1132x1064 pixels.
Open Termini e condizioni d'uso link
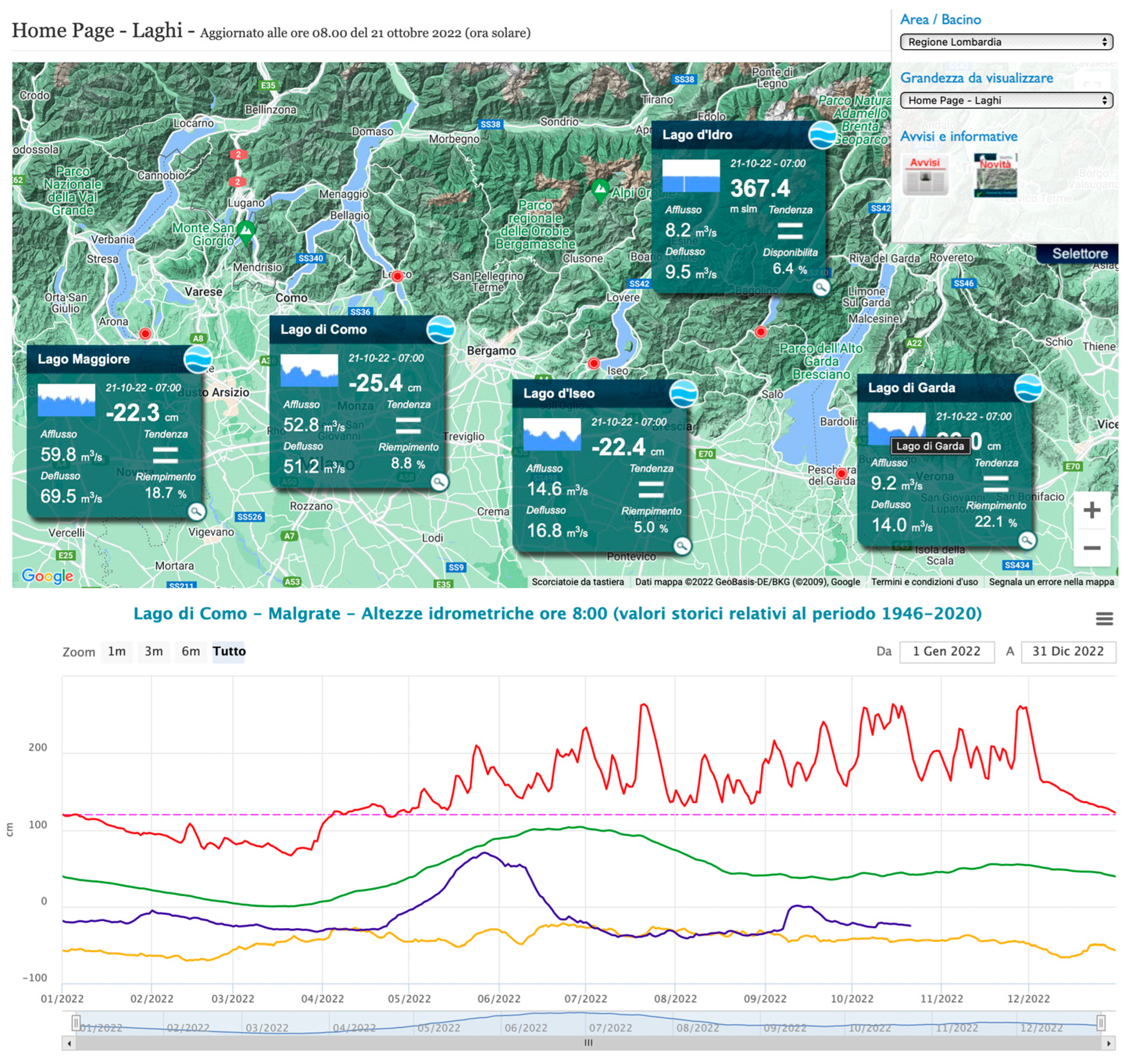924,581
